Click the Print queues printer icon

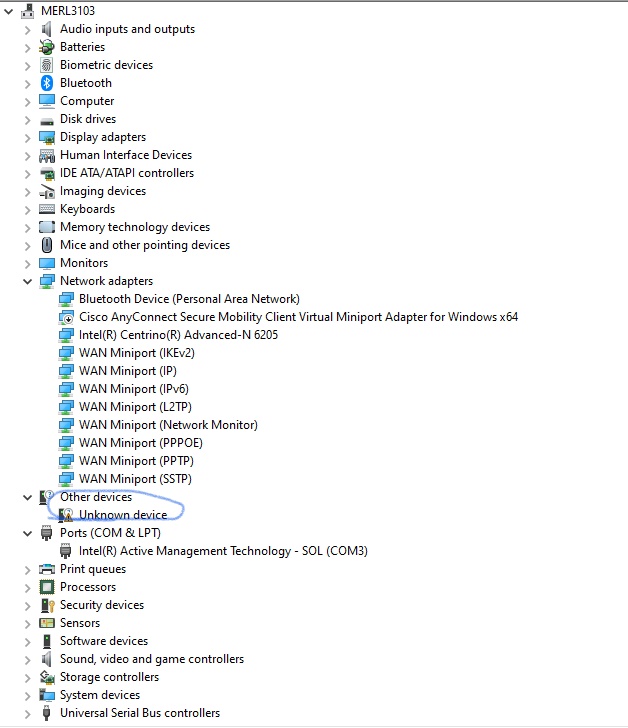click(x=46, y=569)
